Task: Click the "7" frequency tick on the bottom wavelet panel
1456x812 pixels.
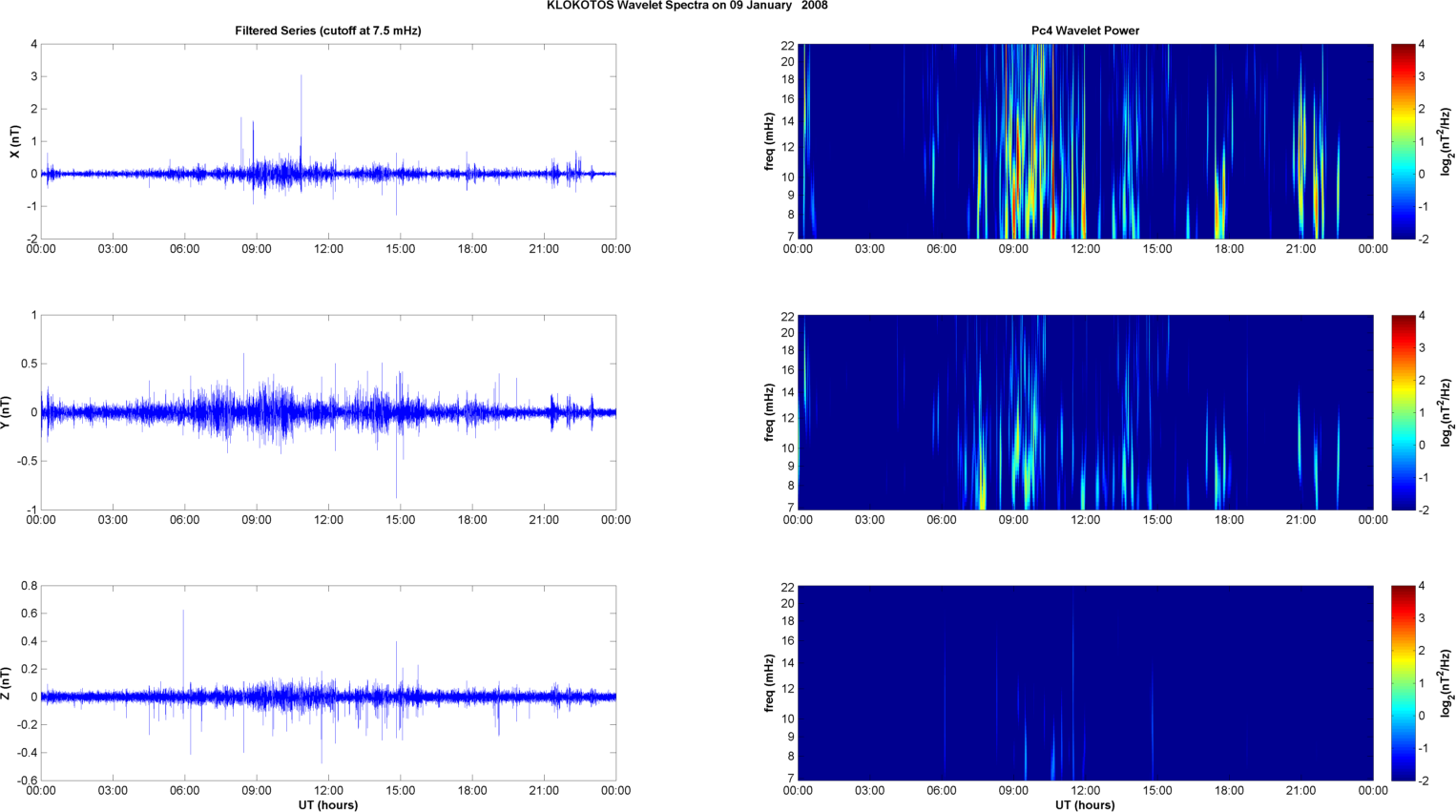Action: point(791,779)
